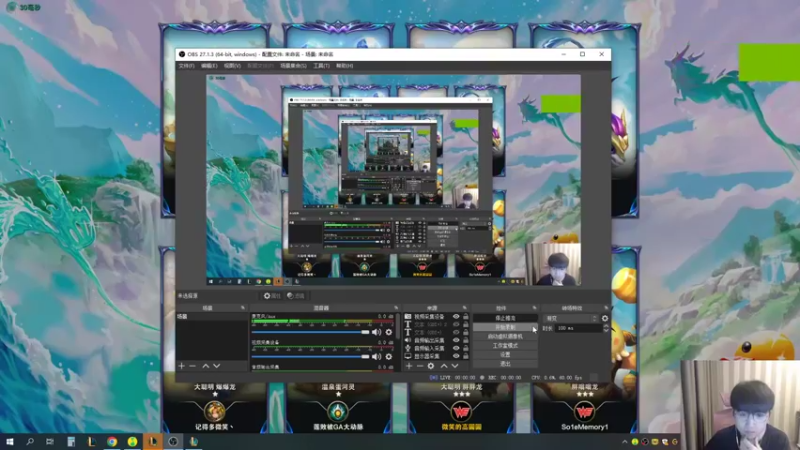This screenshot has height=450, width=800.
Task: Move the scene up with the arrow
Action: (206, 366)
